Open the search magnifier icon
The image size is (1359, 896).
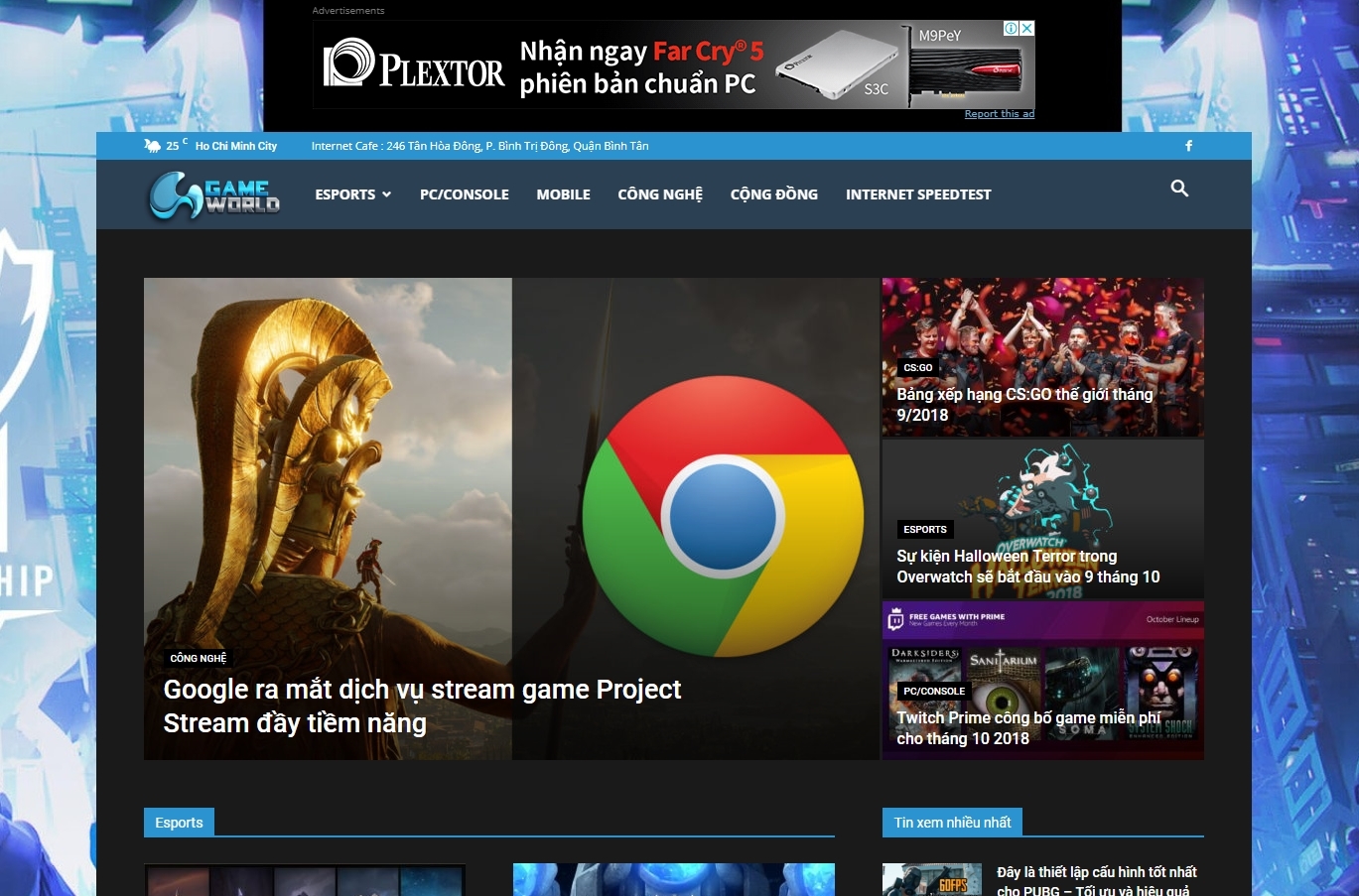pyautogui.click(x=1179, y=189)
